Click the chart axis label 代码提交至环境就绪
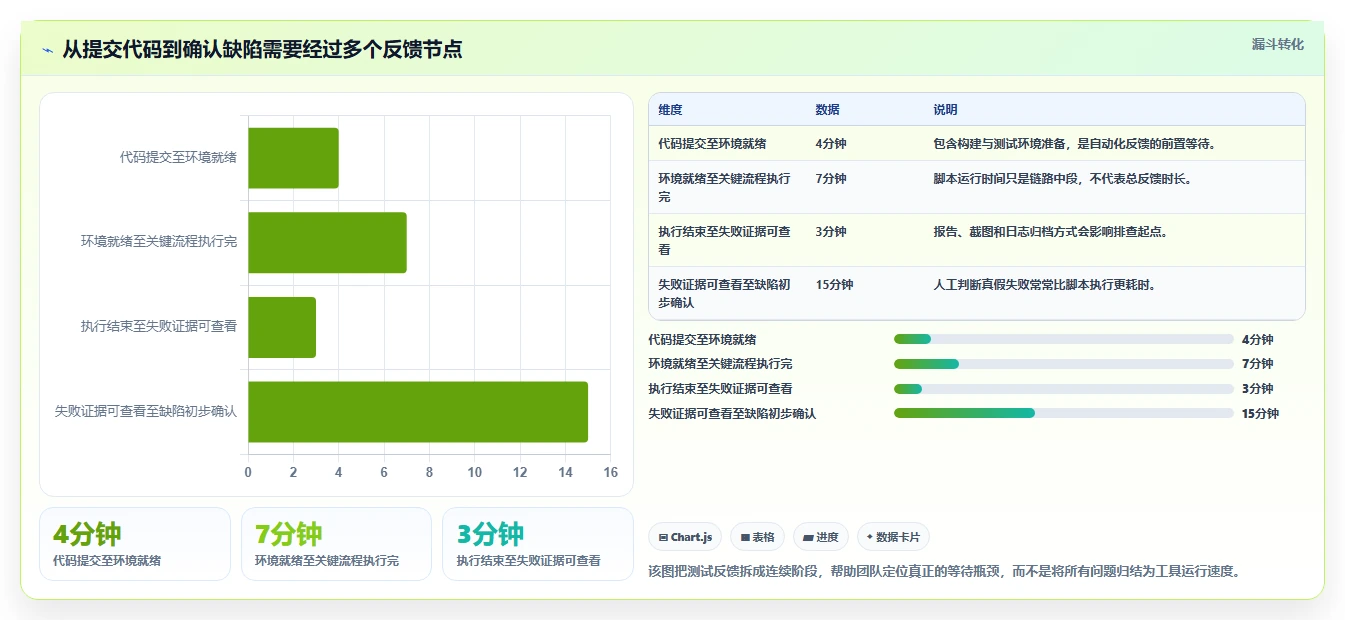The height and width of the screenshot is (620, 1345). tap(178, 157)
